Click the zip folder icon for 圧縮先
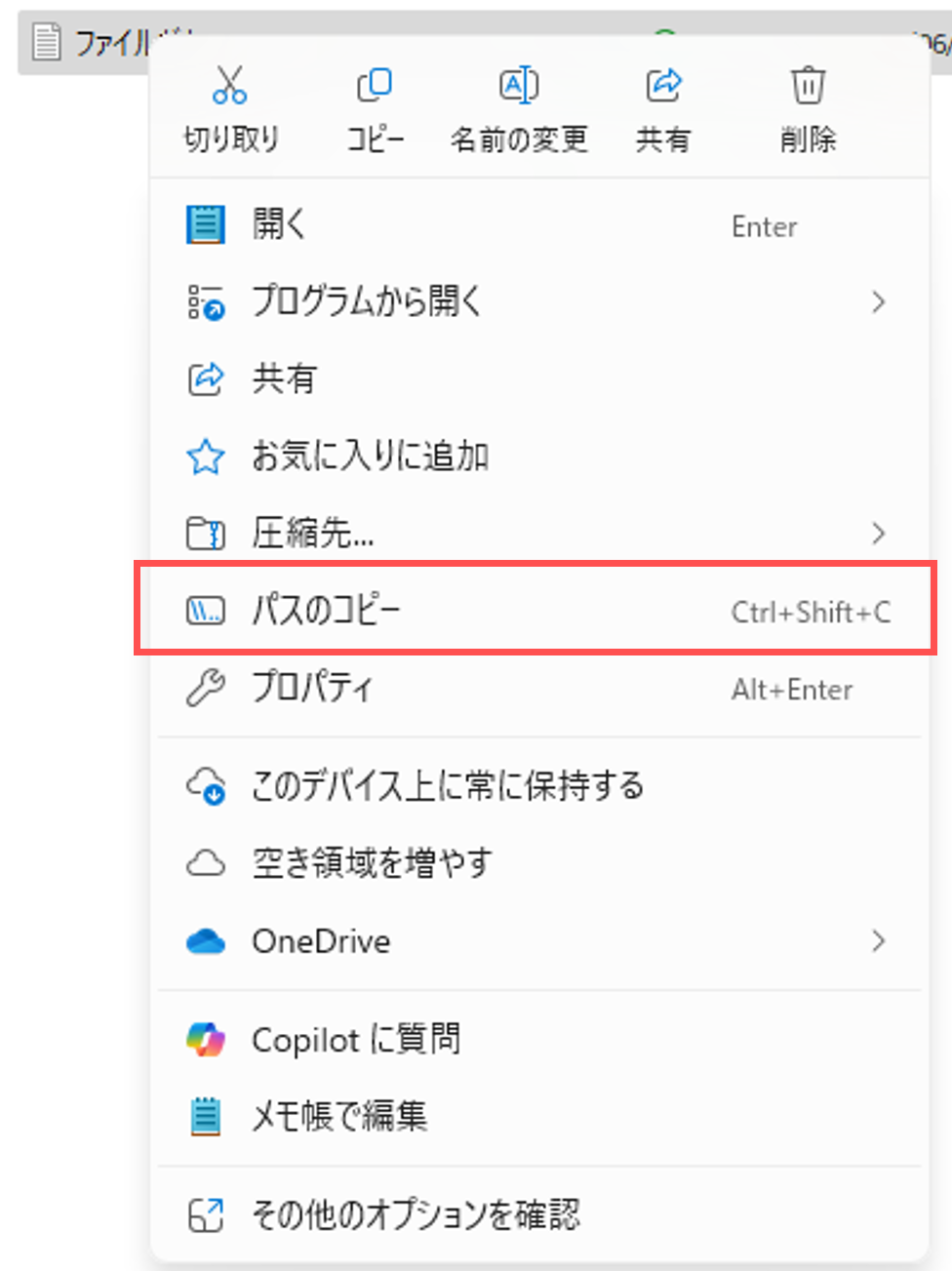This screenshot has height=1271, width=952. click(x=205, y=534)
